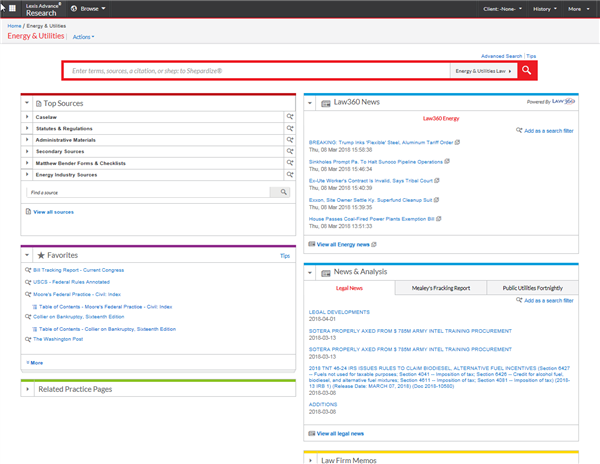
Task: Click View all sources link
Action: [x=54, y=212]
